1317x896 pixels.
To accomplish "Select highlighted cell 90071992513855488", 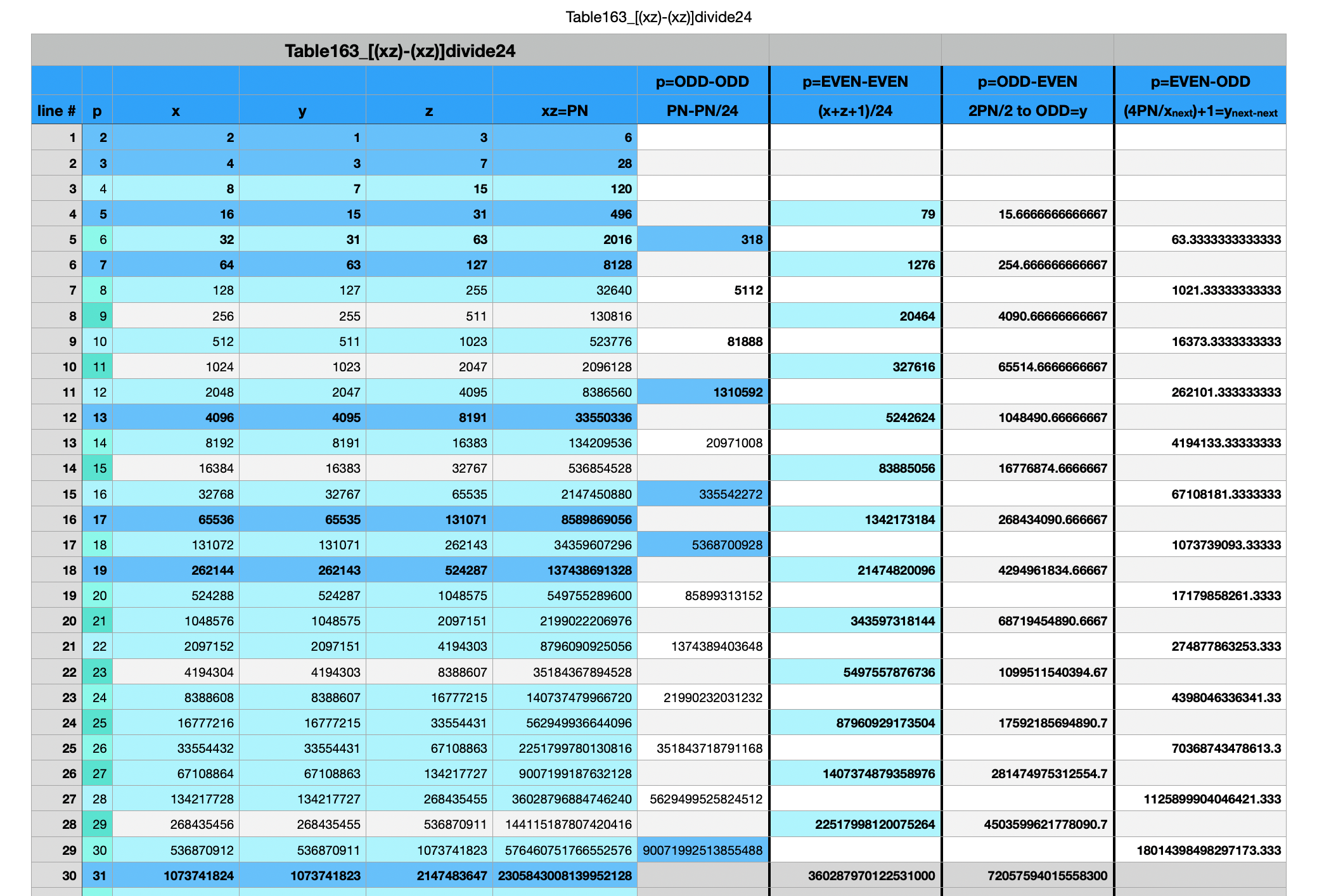I will click(x=702, y=850).
